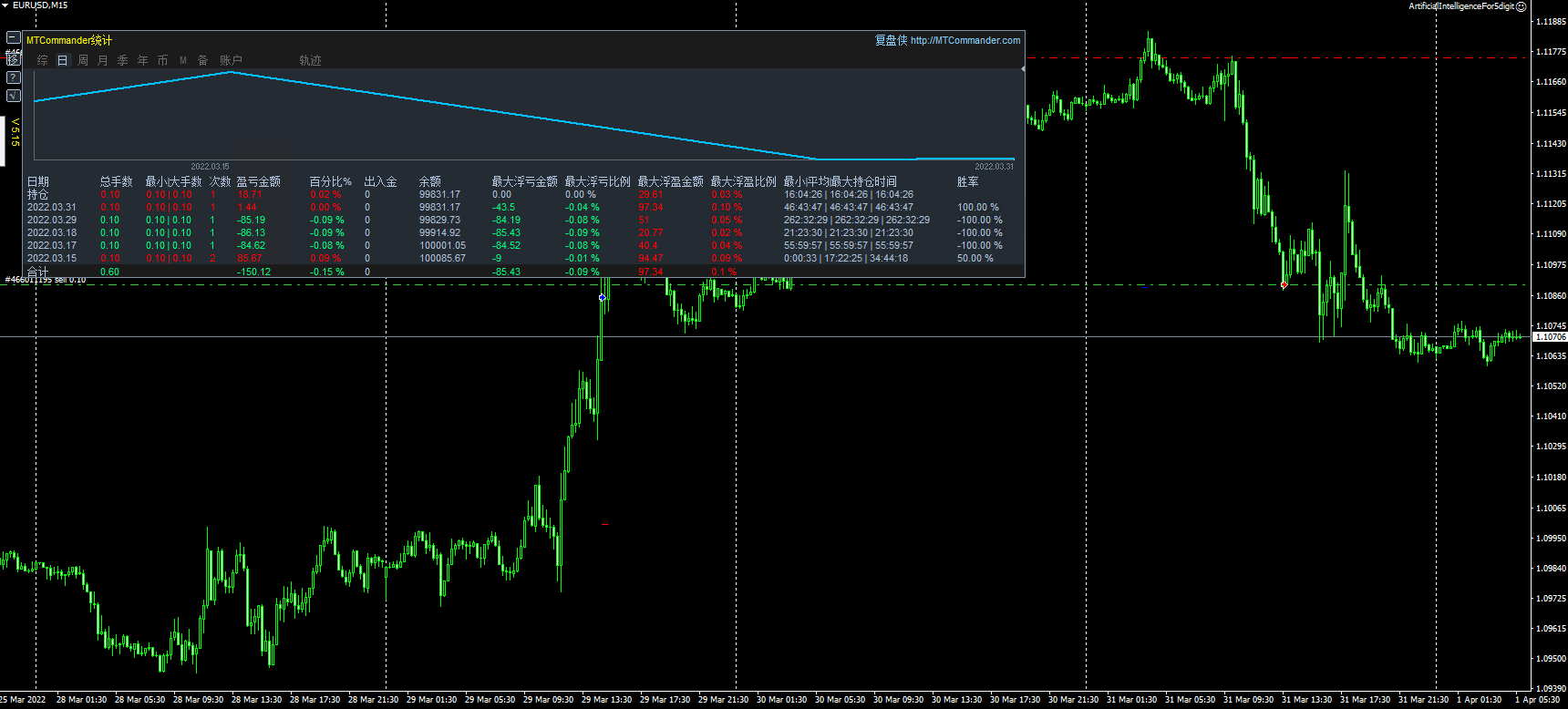Select the 月 monthly statistics tab

102,60
